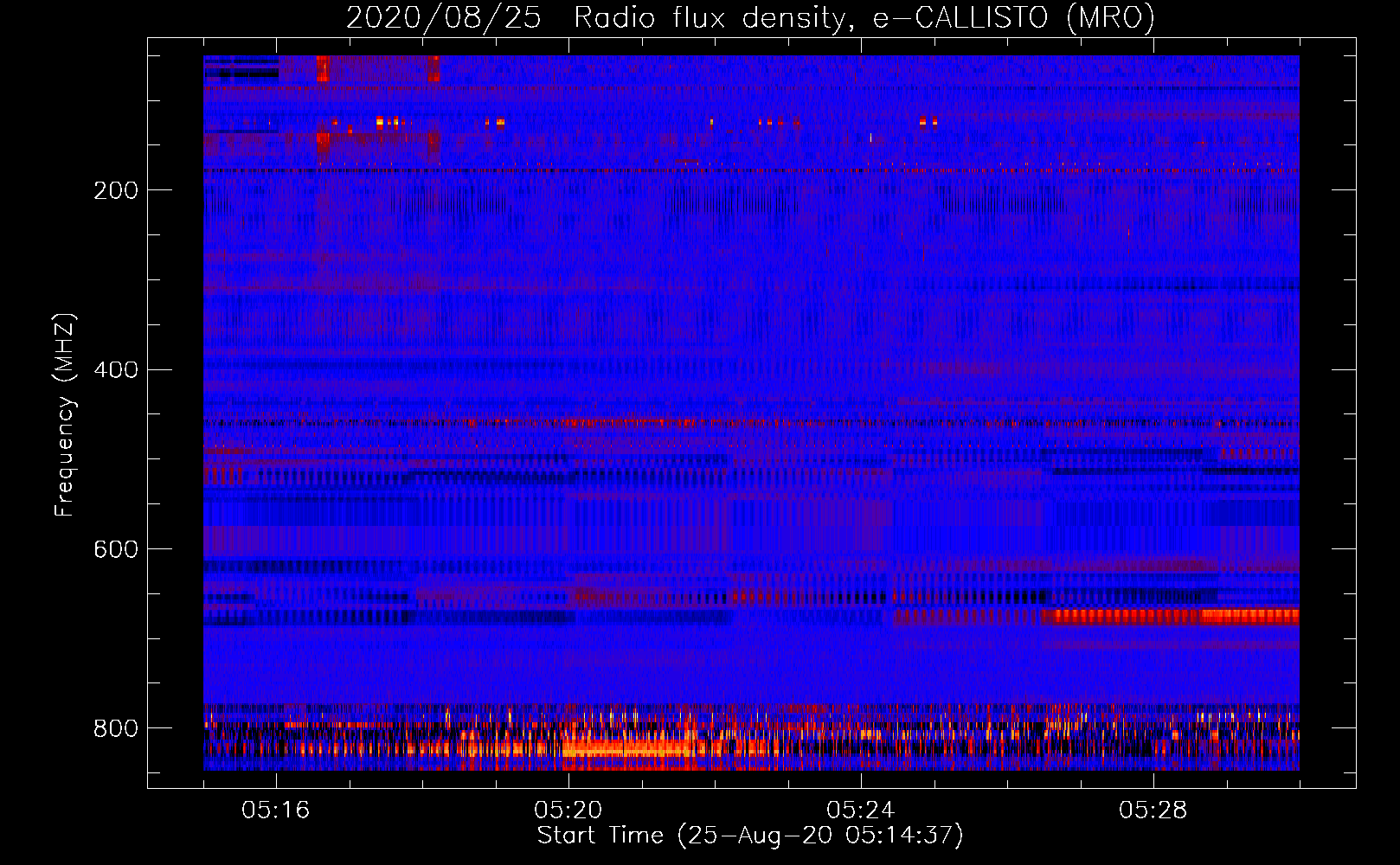Click the 05:28 time tick label

pos(1153,811)
